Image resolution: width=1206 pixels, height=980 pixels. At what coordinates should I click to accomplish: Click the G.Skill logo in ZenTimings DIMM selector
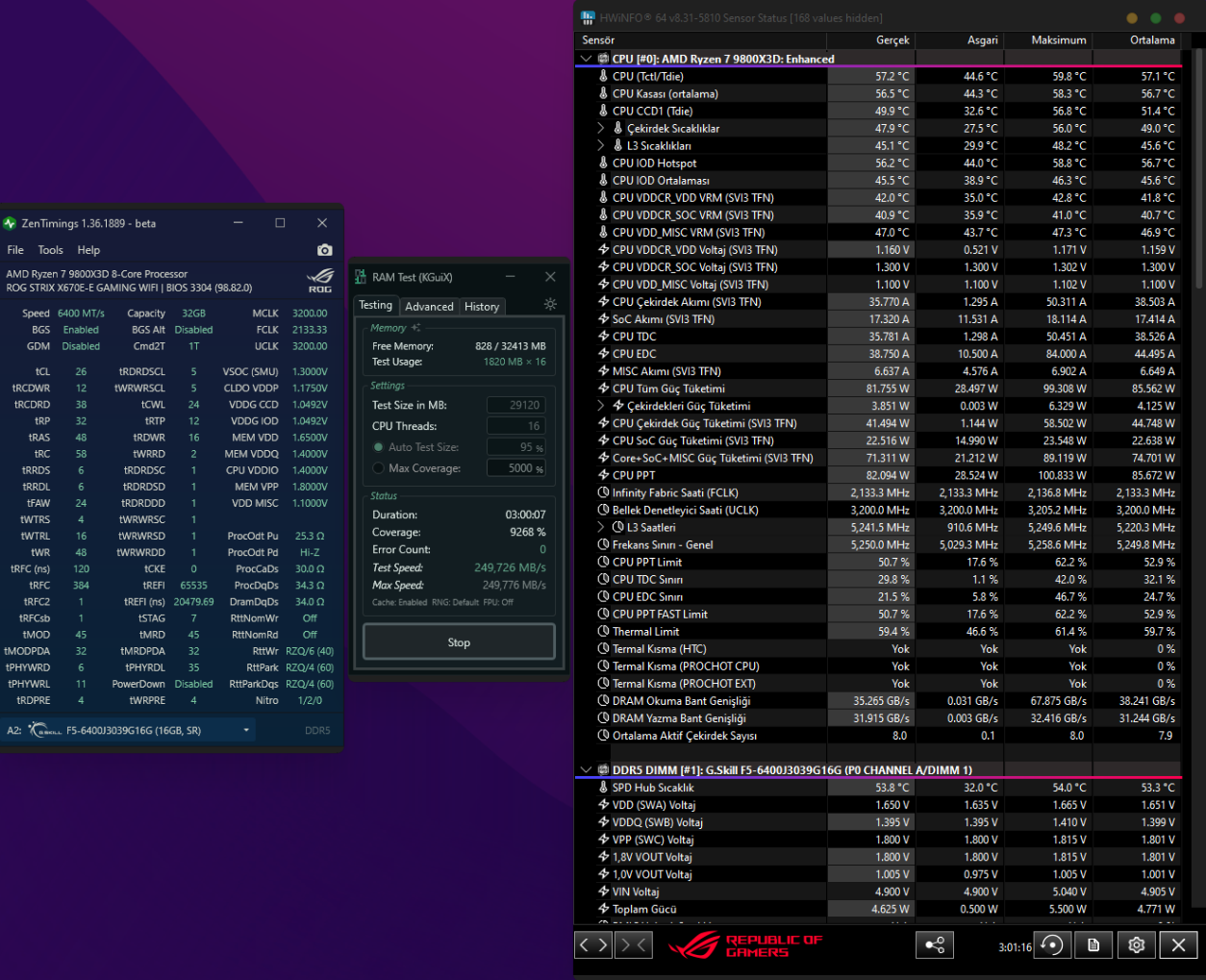[45, 730]
